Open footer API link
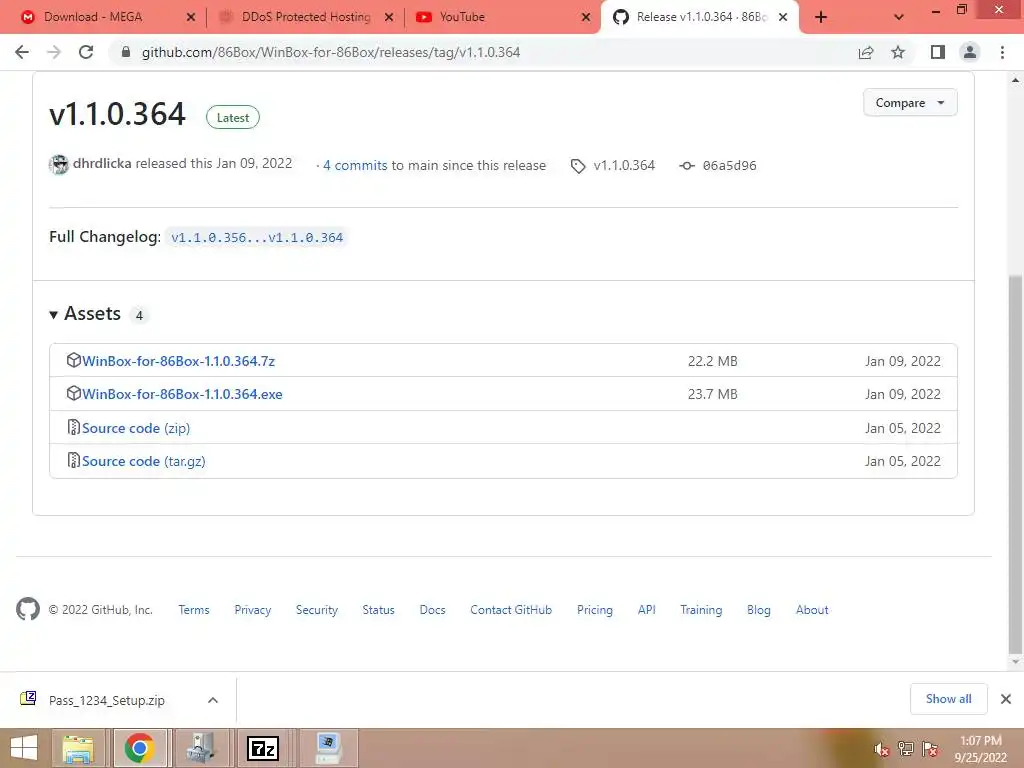This screenshot has width=1024, height=768. click(x=647, y=610)
